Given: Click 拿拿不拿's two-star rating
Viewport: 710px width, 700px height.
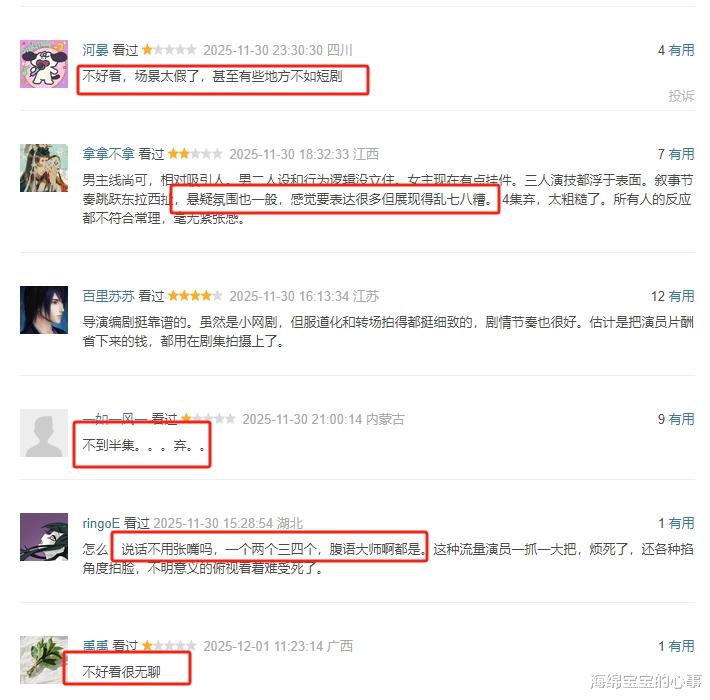Looking at the screenshot, I should (196, 153).
